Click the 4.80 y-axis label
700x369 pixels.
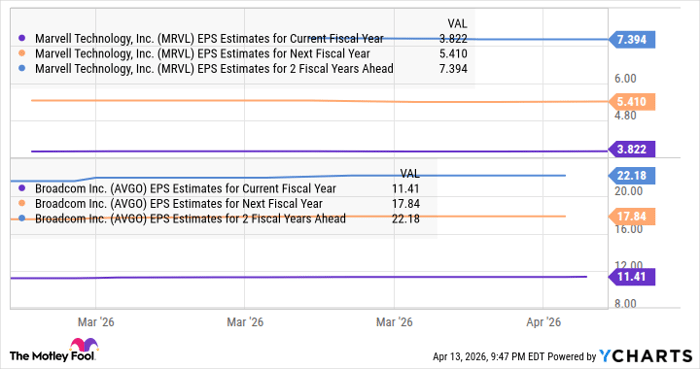coord(625,116)
